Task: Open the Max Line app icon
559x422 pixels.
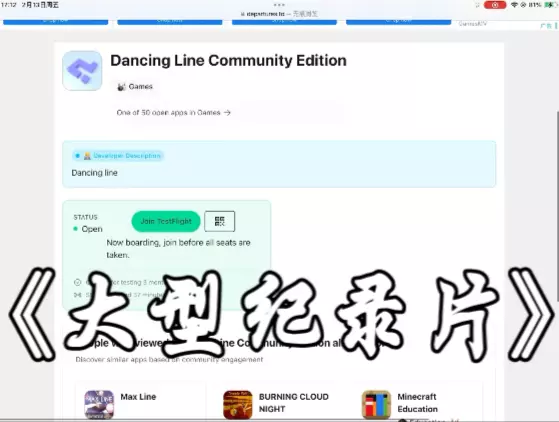Action: (99, 404)
